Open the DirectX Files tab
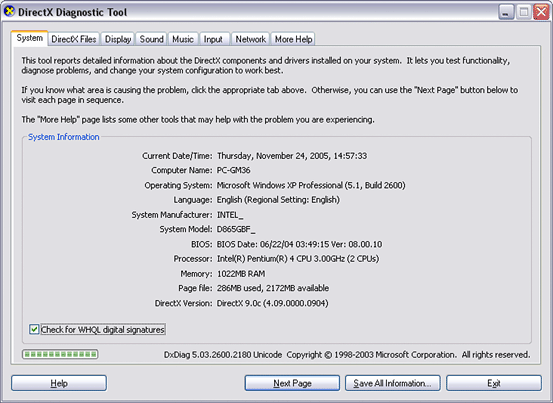Screen dimensions: 553x403 74,39
